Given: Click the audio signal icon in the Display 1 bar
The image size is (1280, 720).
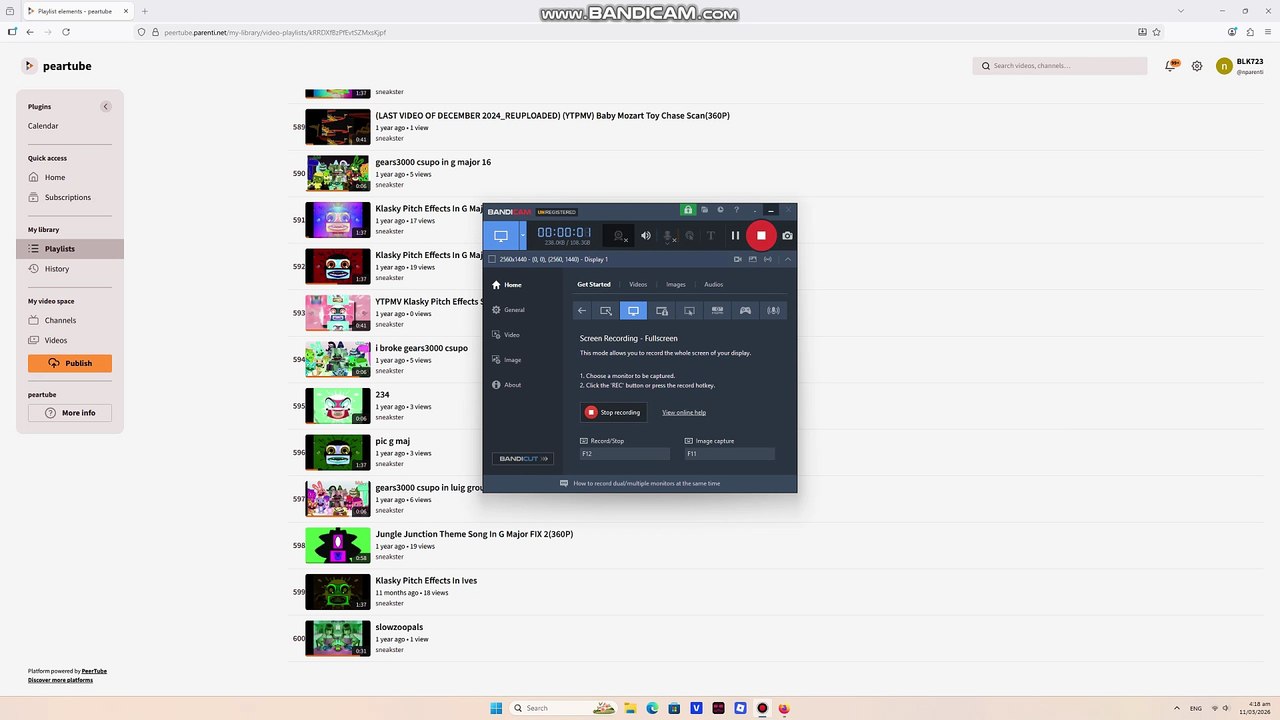Looking at the screenshot, I should pyautogui.click(x=768, y=259).
